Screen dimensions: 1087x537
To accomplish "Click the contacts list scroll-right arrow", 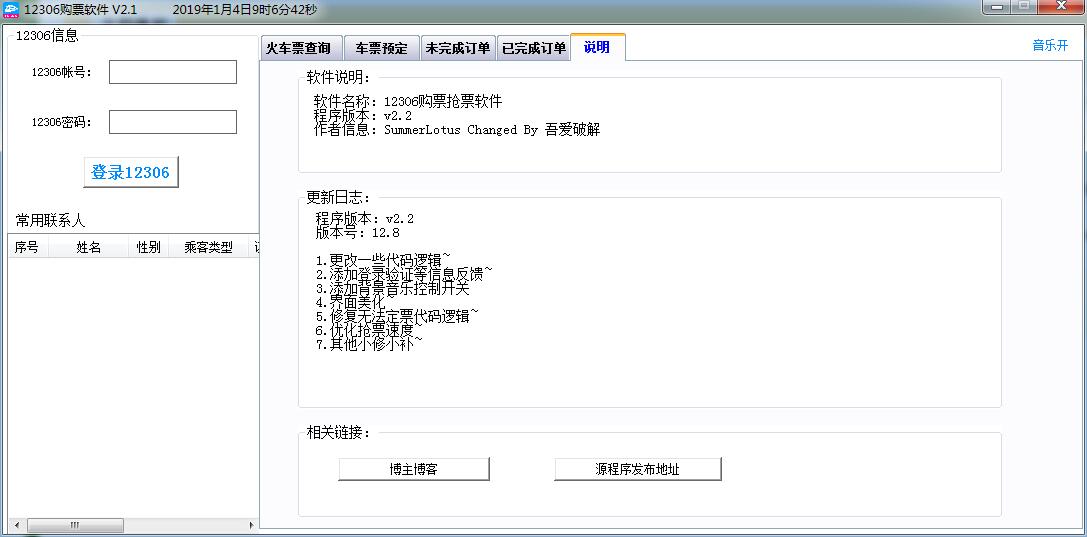I will click(252, 526).
